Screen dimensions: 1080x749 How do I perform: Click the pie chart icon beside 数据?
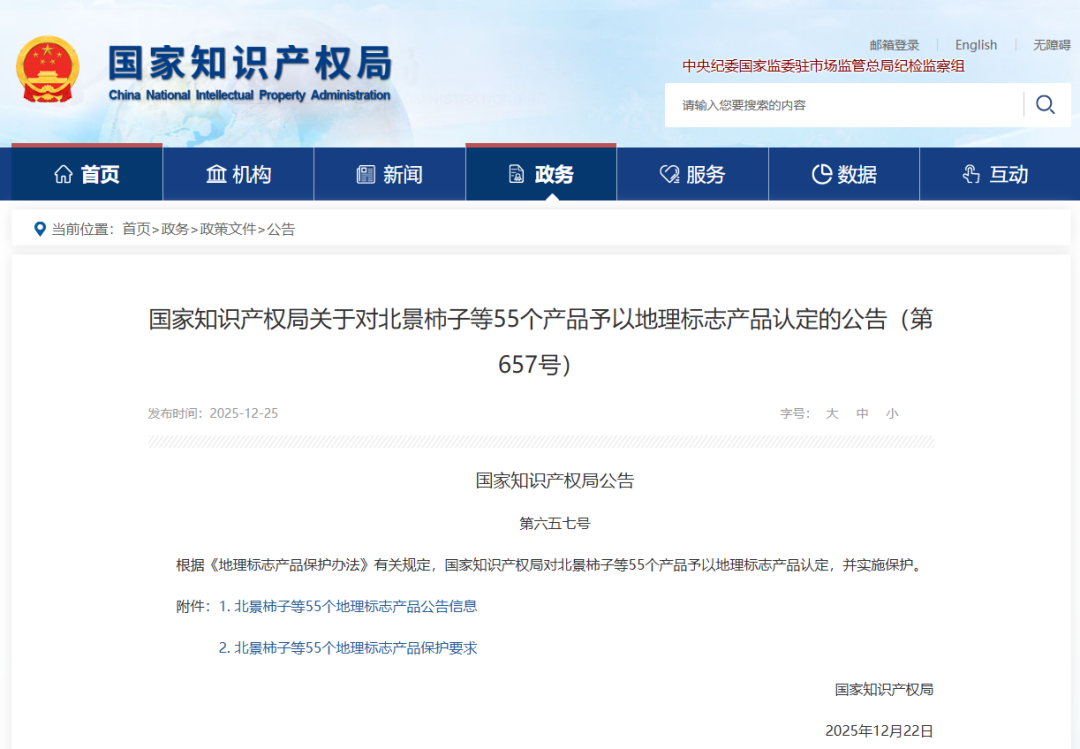coord(821,175)
